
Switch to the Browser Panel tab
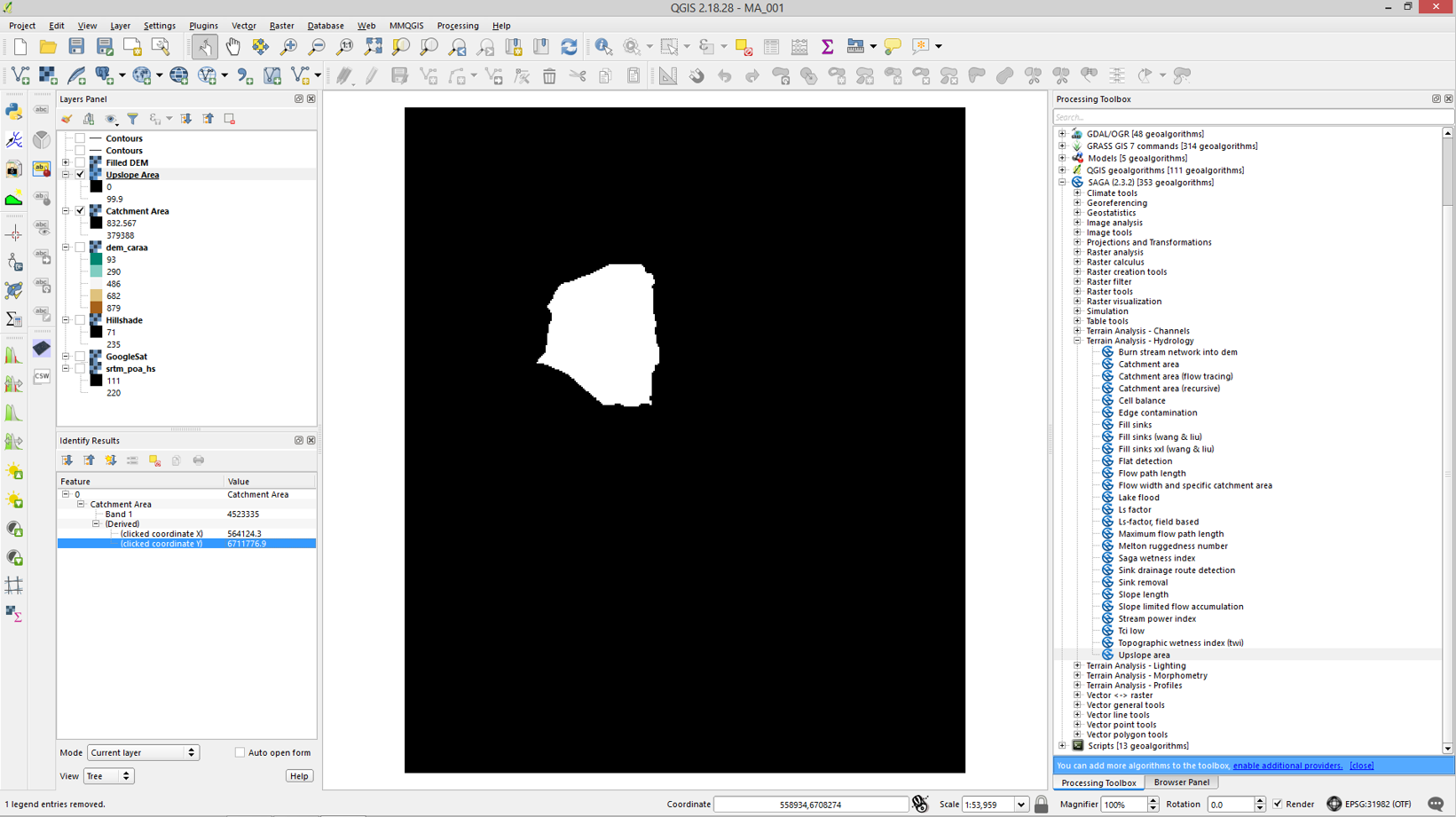(x=1181, y=782)
